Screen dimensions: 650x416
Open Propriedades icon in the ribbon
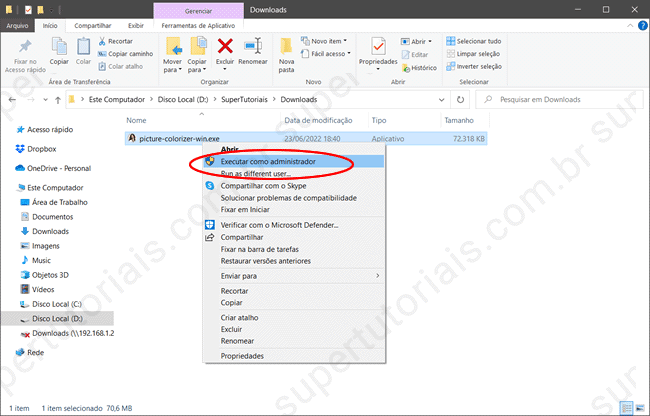[x=379, y=46]
